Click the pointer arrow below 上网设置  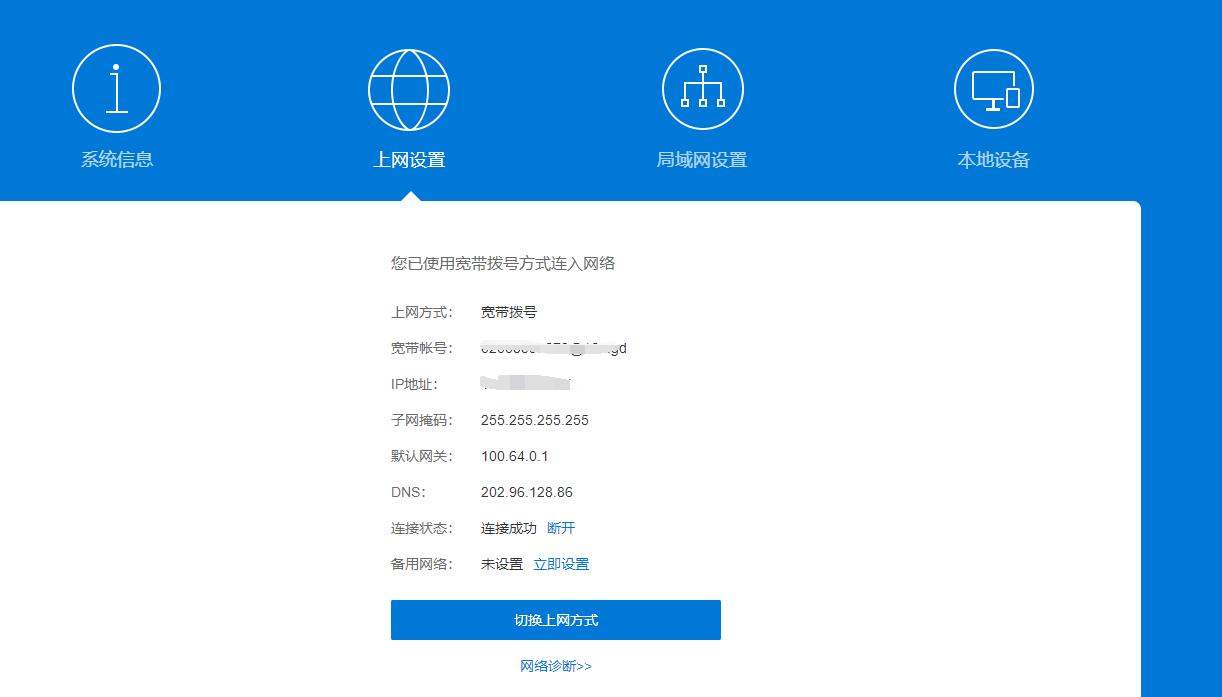(409, 197)
